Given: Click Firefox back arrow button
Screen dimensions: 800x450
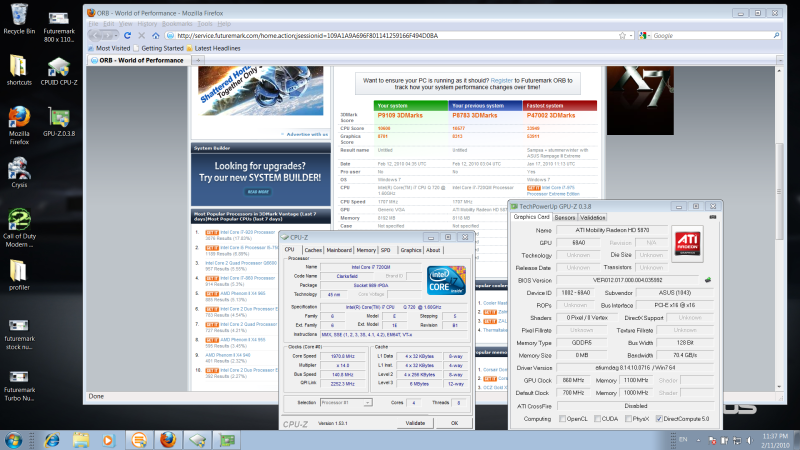Looking at the screenshot, I should pyautogui.click(x=96, y=35).
